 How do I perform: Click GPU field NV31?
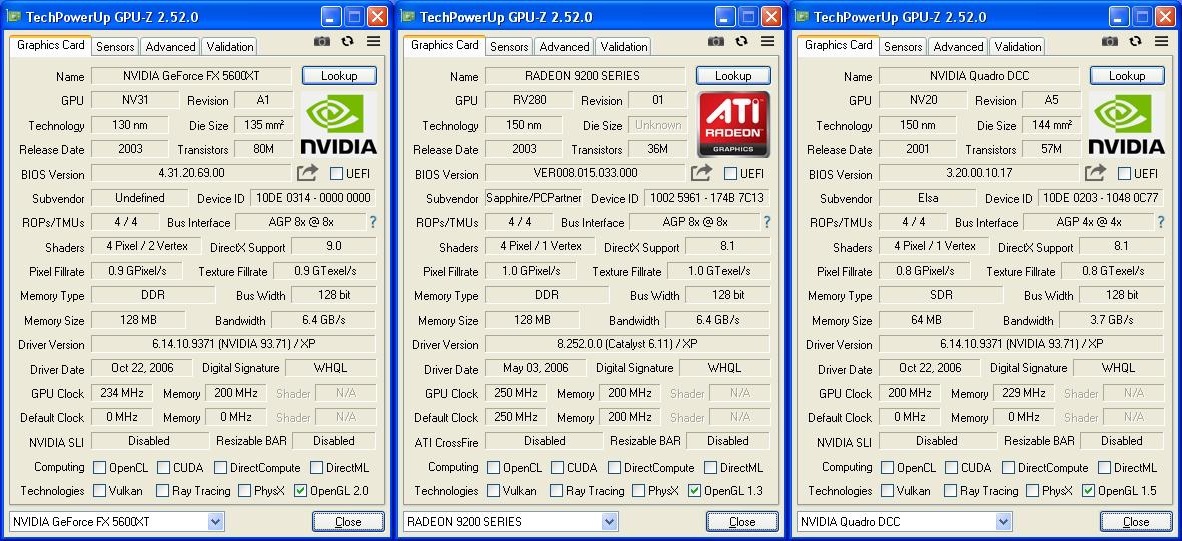135,100
